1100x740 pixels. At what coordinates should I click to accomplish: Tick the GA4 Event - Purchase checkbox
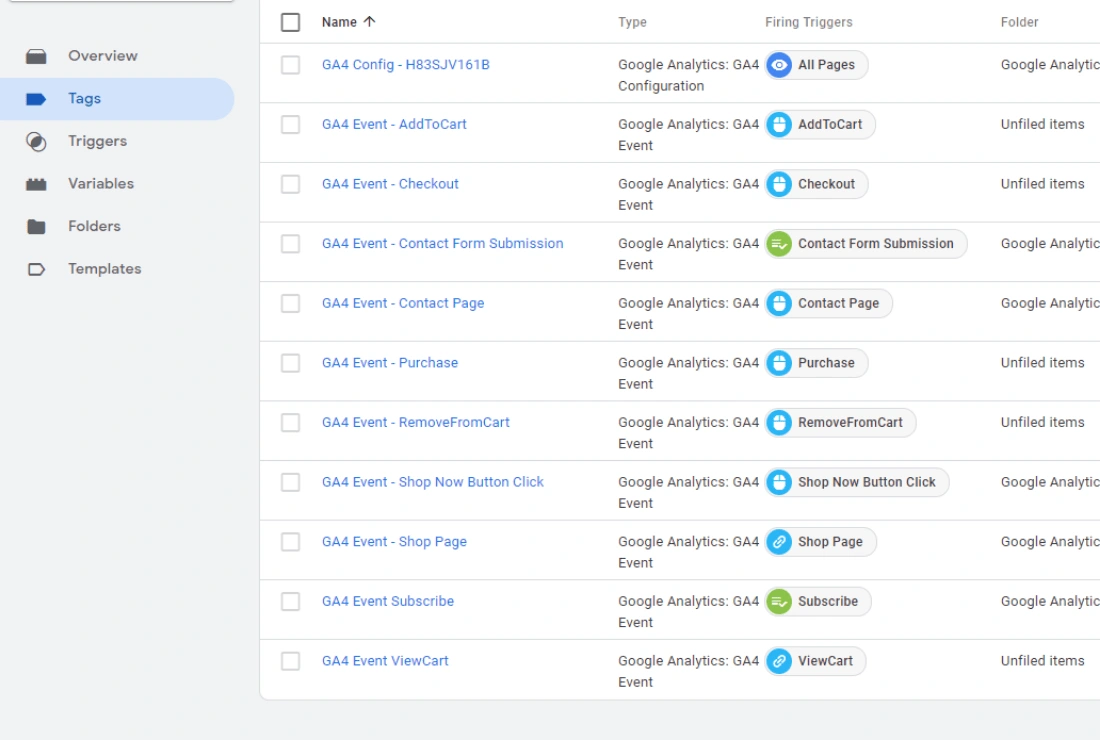pyautogui.click(x=290, y=363)
